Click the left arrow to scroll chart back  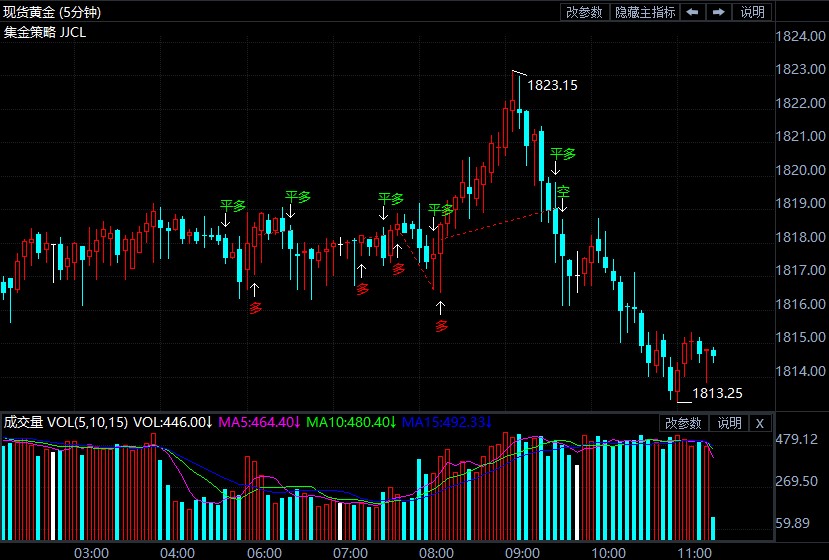pyautogui.click(x=694, y=12)
